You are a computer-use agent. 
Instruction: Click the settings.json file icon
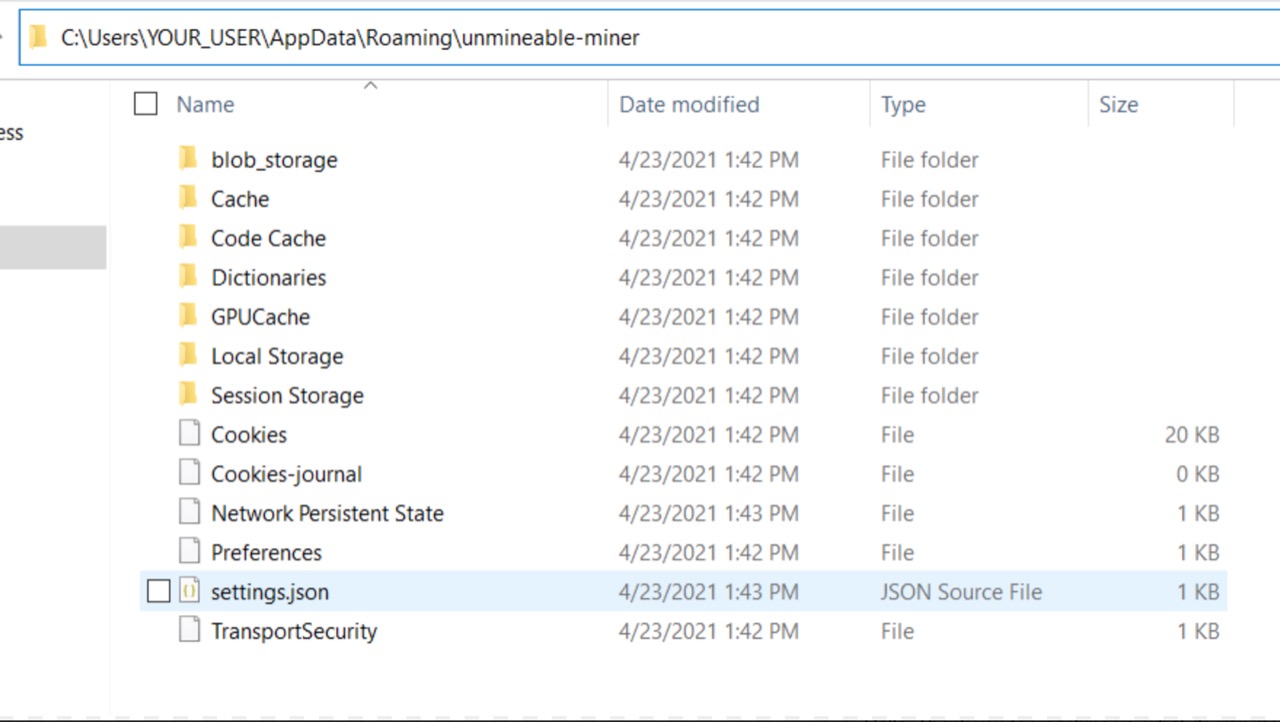(189, 591)
